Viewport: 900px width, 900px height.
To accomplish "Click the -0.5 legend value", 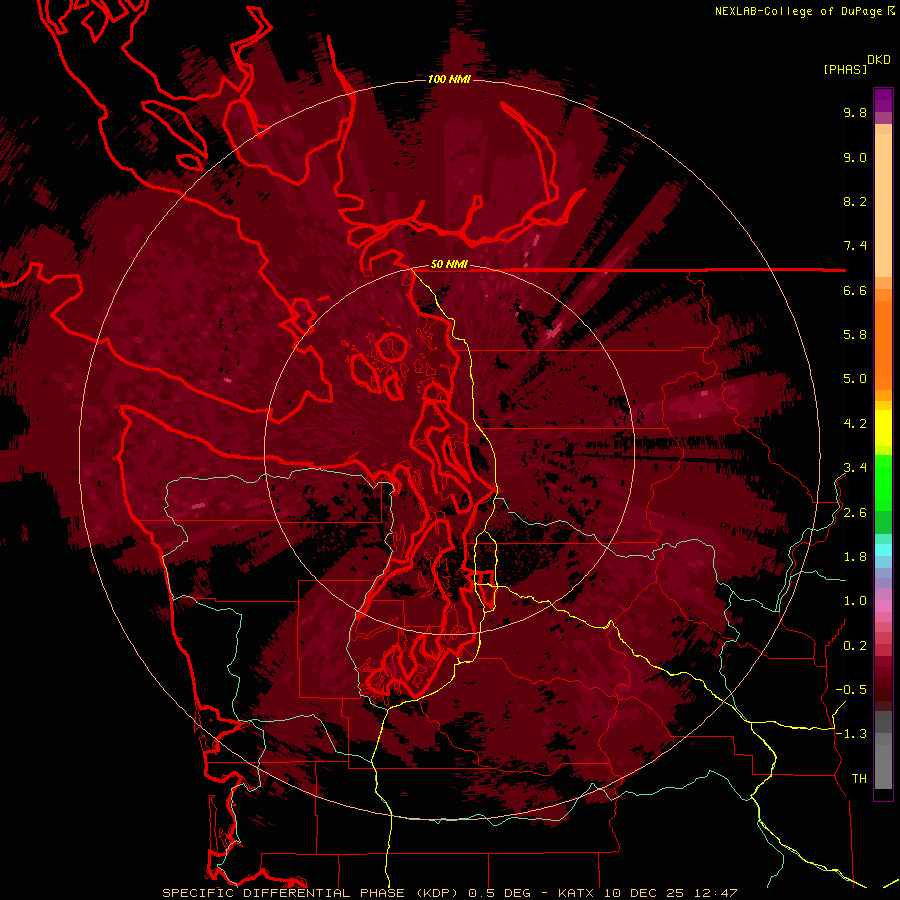I will pyautogui.click(x=851, y=689).
